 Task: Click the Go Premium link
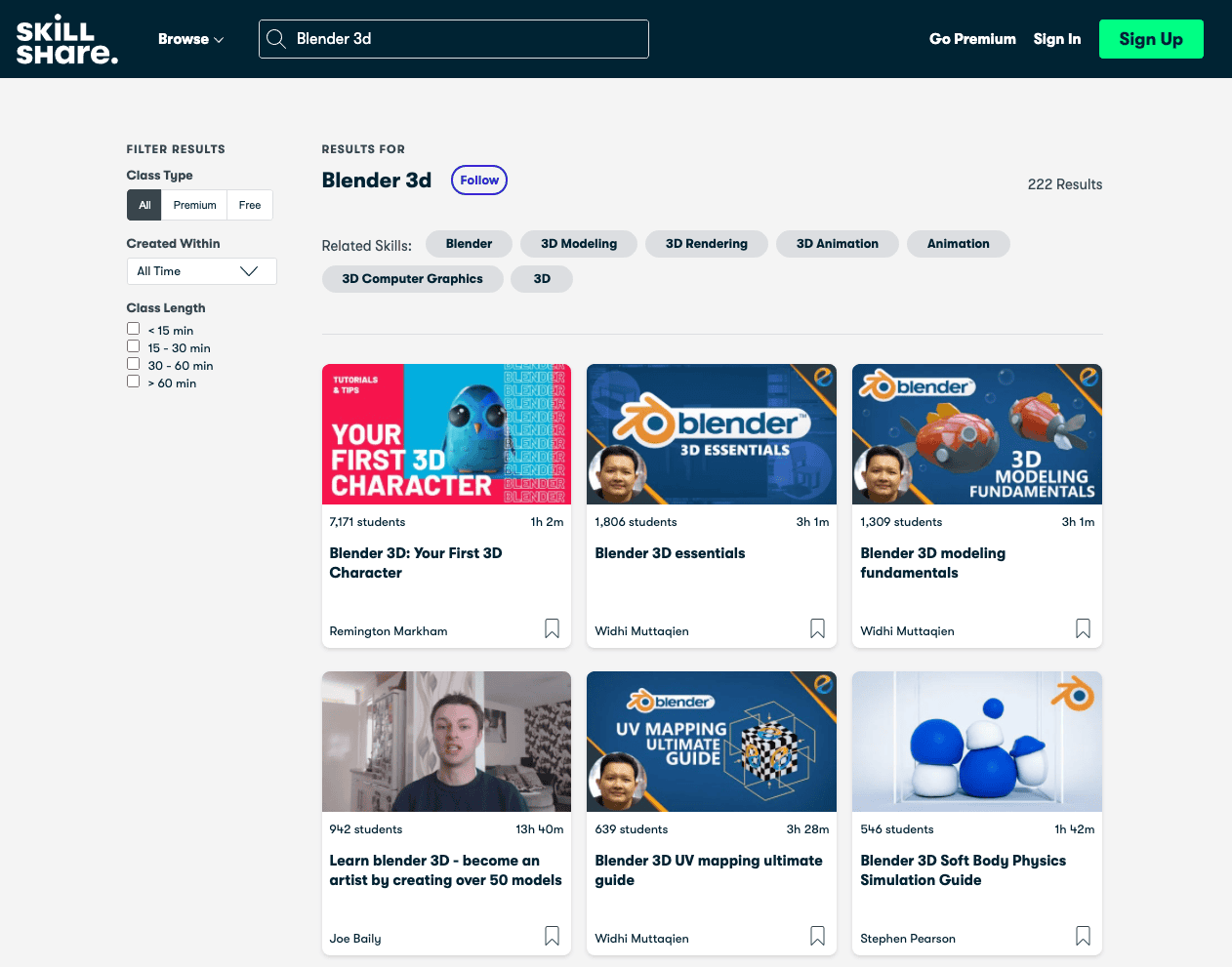972,39
